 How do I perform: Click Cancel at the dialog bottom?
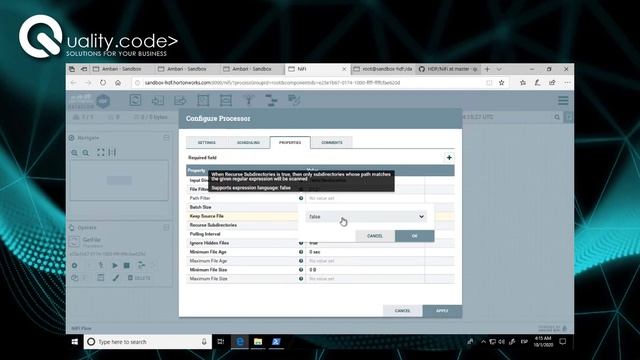[x=402, y=311]
